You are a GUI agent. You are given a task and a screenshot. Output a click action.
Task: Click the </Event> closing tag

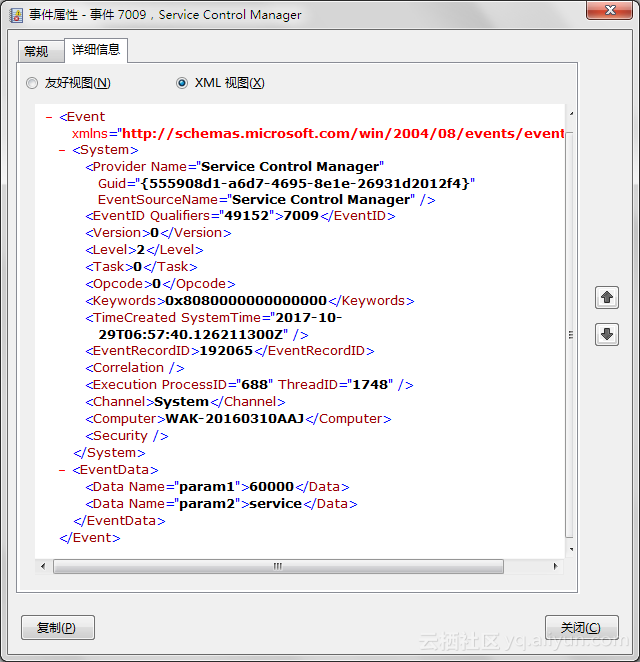[x=90, y=538]
